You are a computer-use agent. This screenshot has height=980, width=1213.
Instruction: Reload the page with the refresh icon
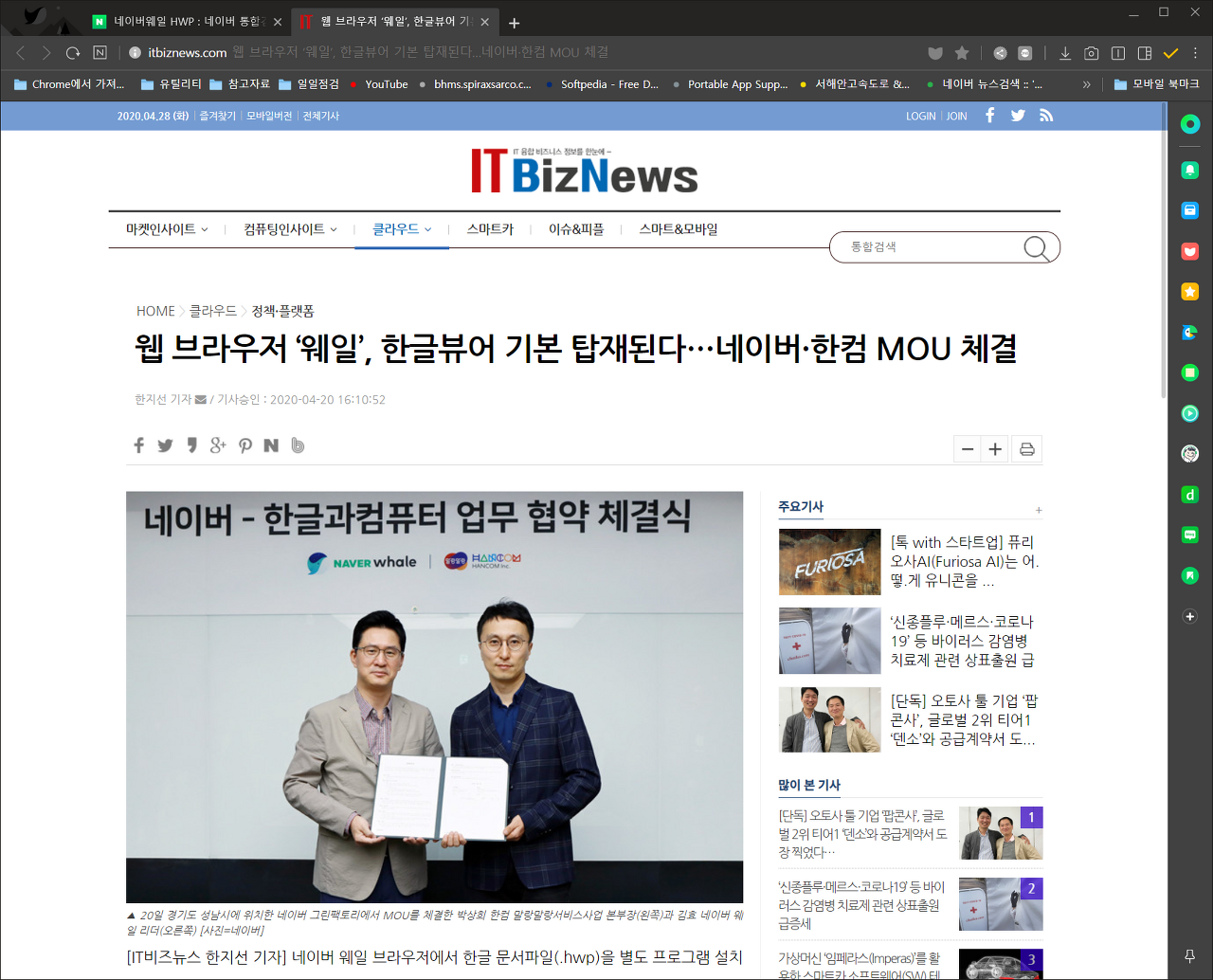(73, 53)
